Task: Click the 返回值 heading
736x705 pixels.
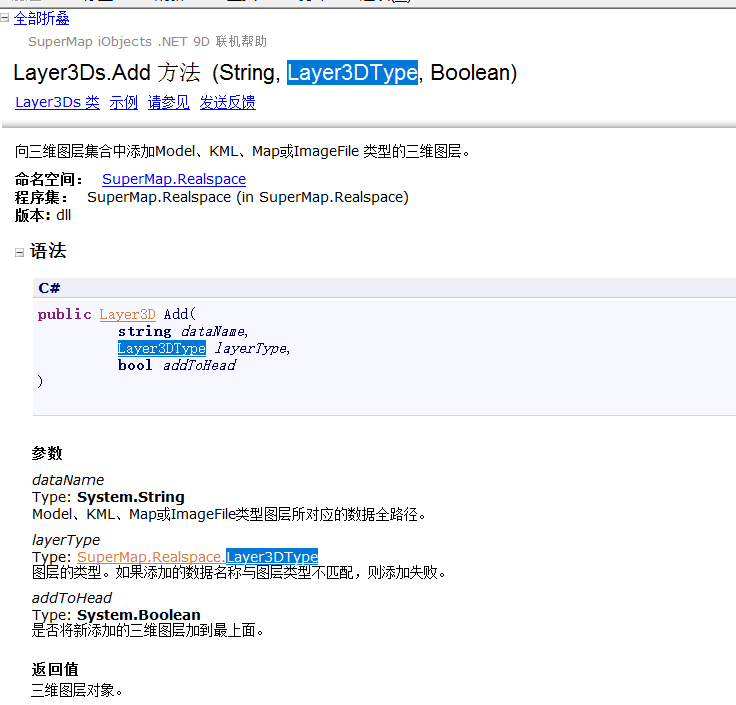Action: (55, 669)
